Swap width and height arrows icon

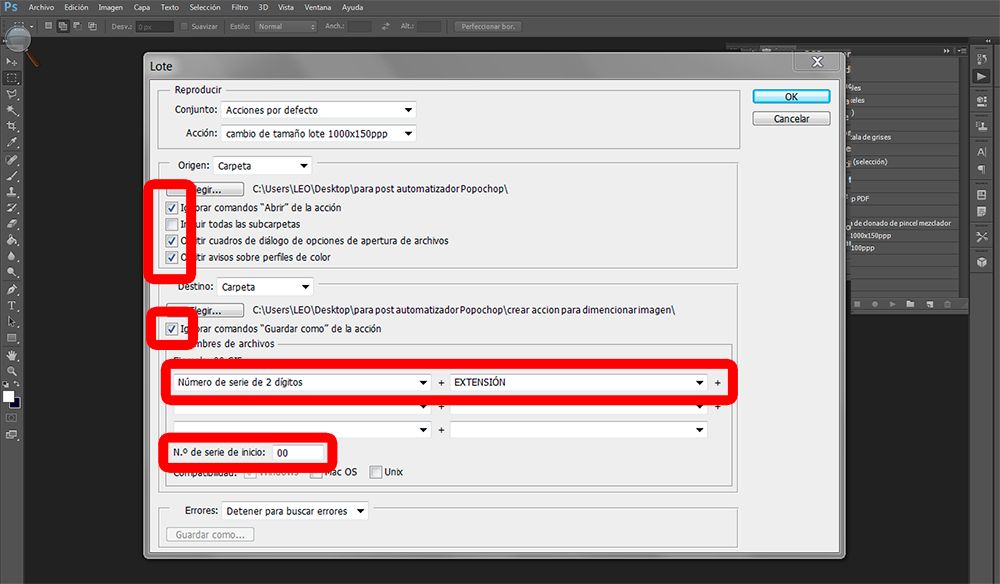pyautogui.click(x=385, y=26)
